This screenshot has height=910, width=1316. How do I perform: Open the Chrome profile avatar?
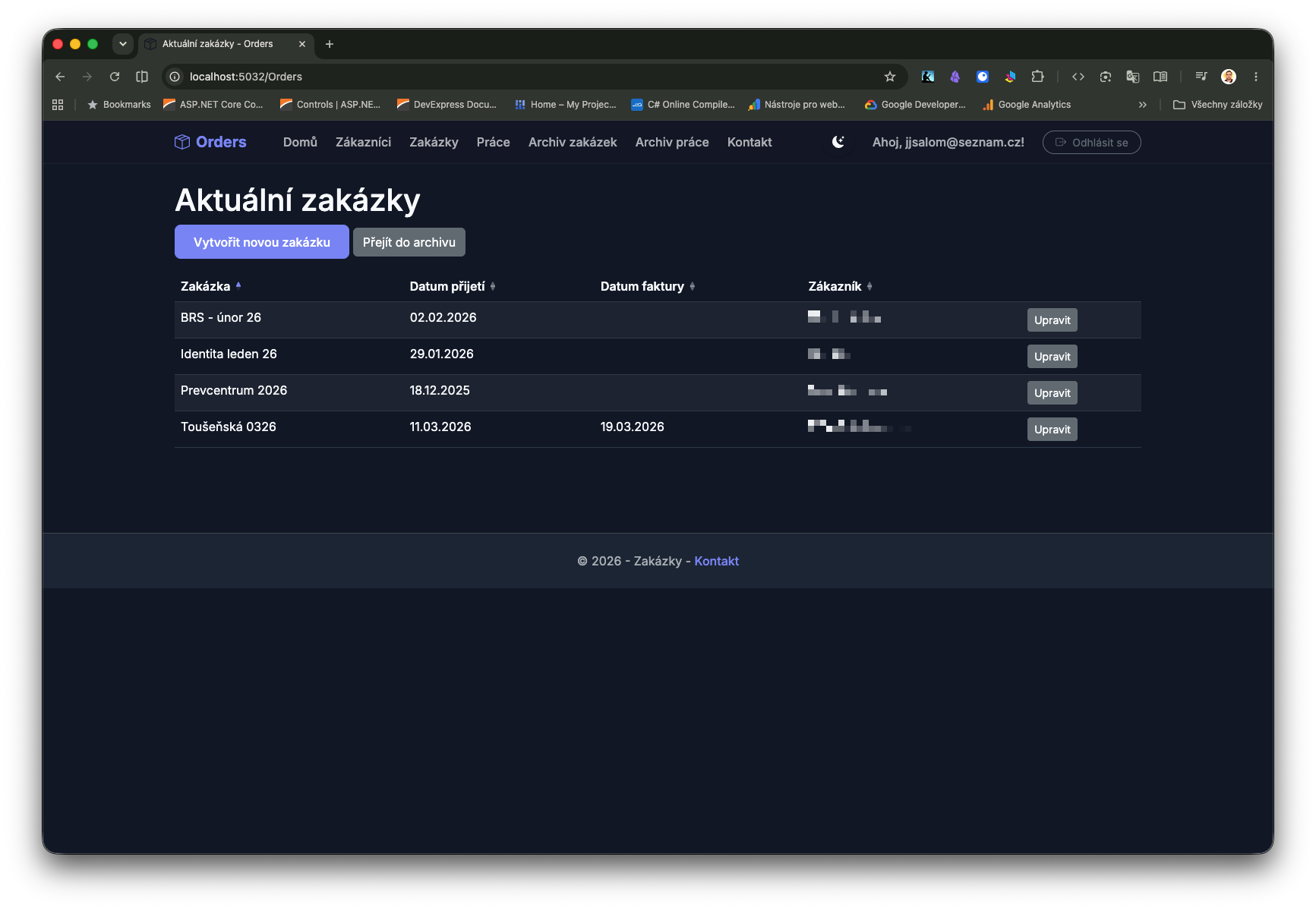[x=1229, y=77]
